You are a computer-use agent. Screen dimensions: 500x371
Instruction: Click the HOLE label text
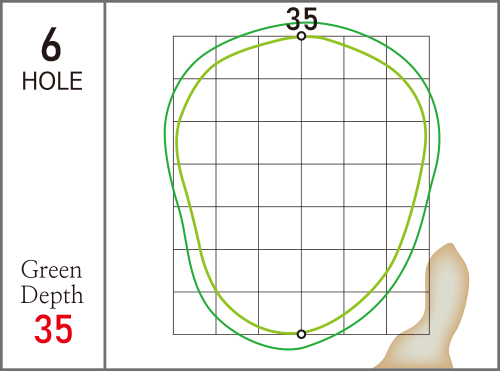pyautogui.click(x=52, y=81)
